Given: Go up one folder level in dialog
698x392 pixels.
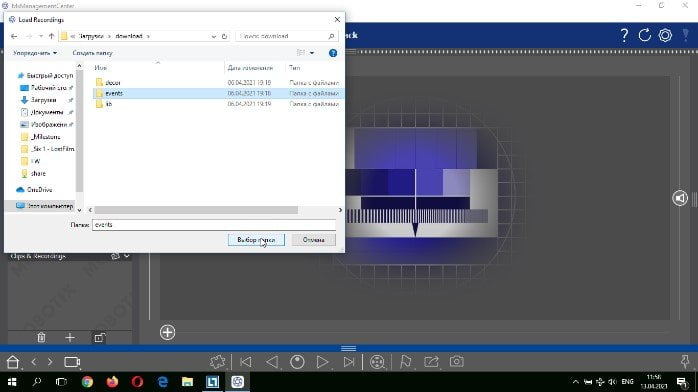Looking at the screenshot, I should 52,36.
